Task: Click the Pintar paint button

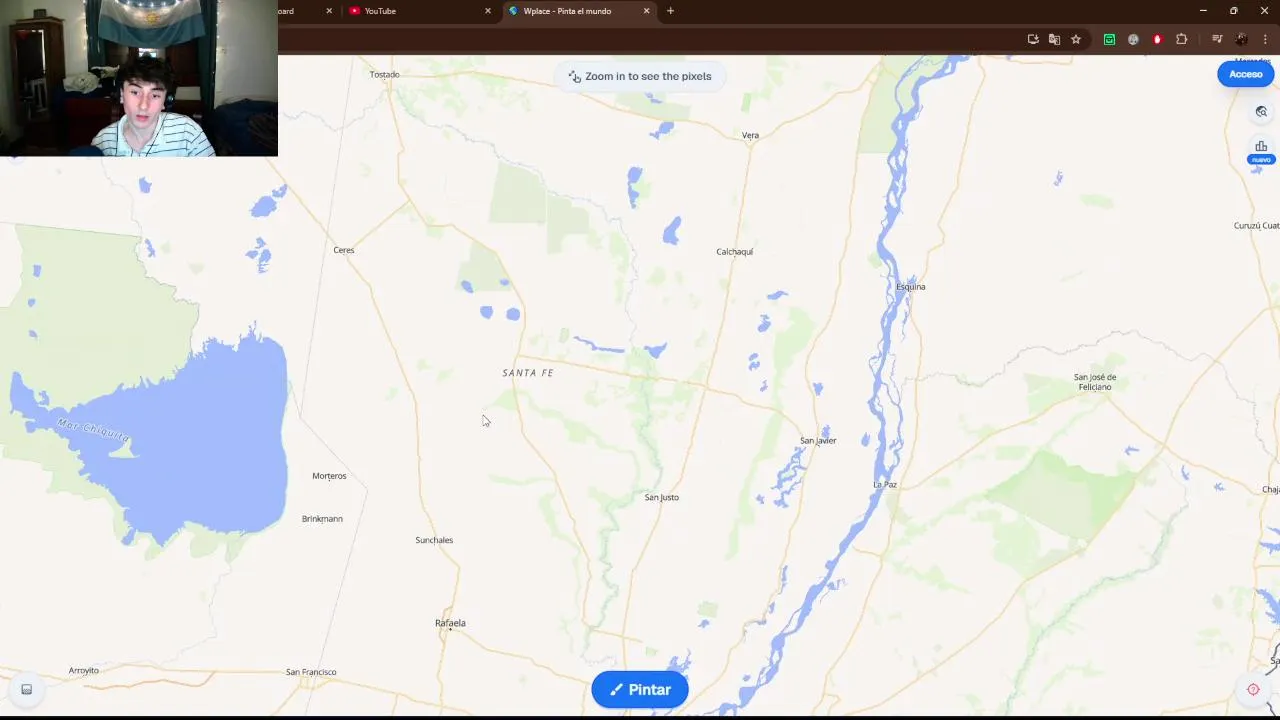Action: pos(640,690)
